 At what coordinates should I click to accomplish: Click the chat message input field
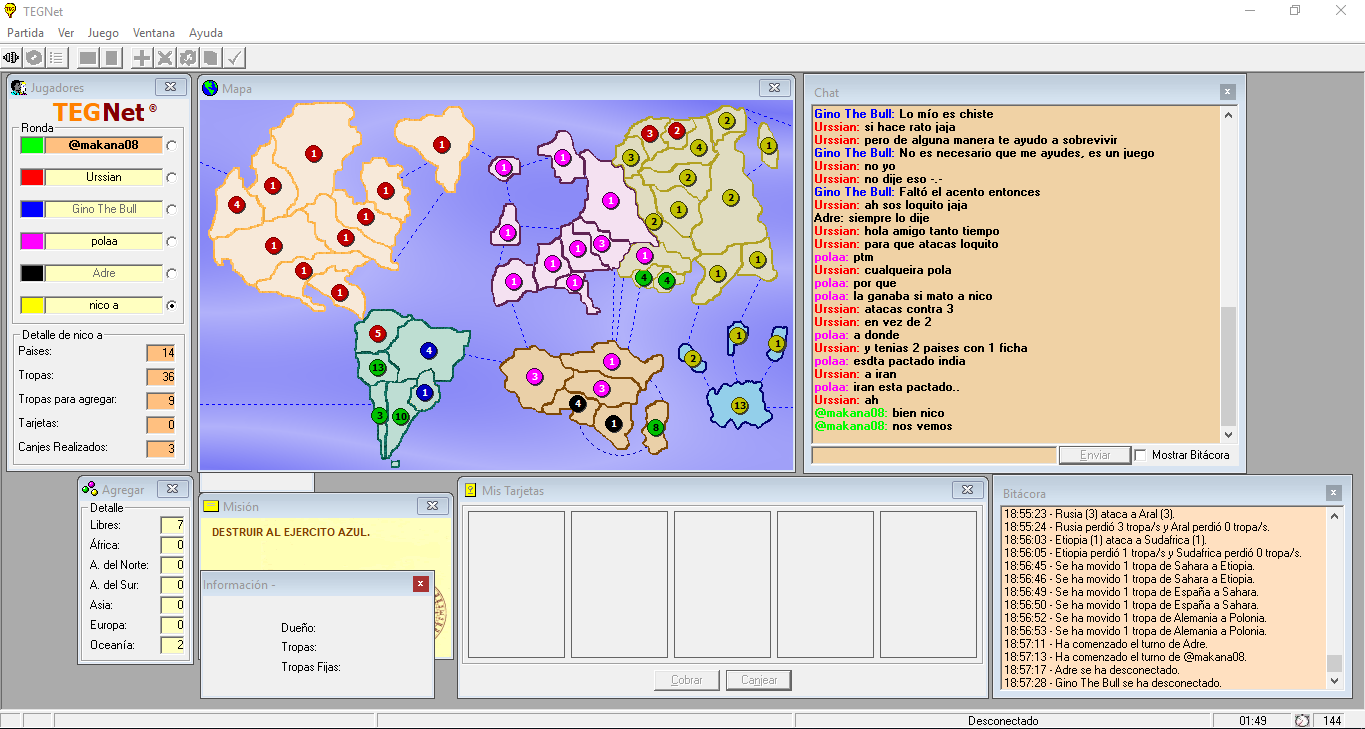point(933,455)
